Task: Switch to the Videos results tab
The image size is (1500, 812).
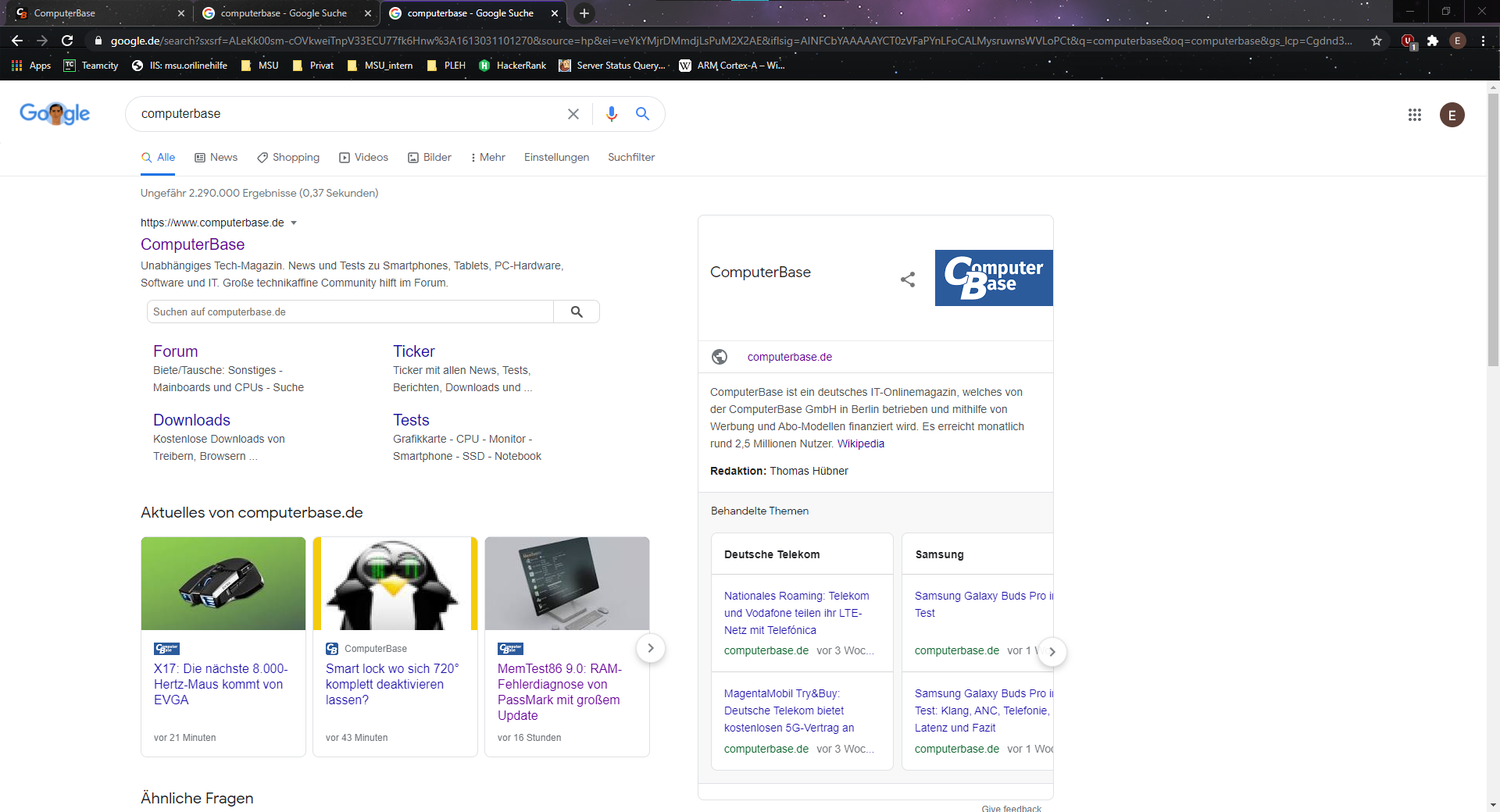Action: point(363,158)
